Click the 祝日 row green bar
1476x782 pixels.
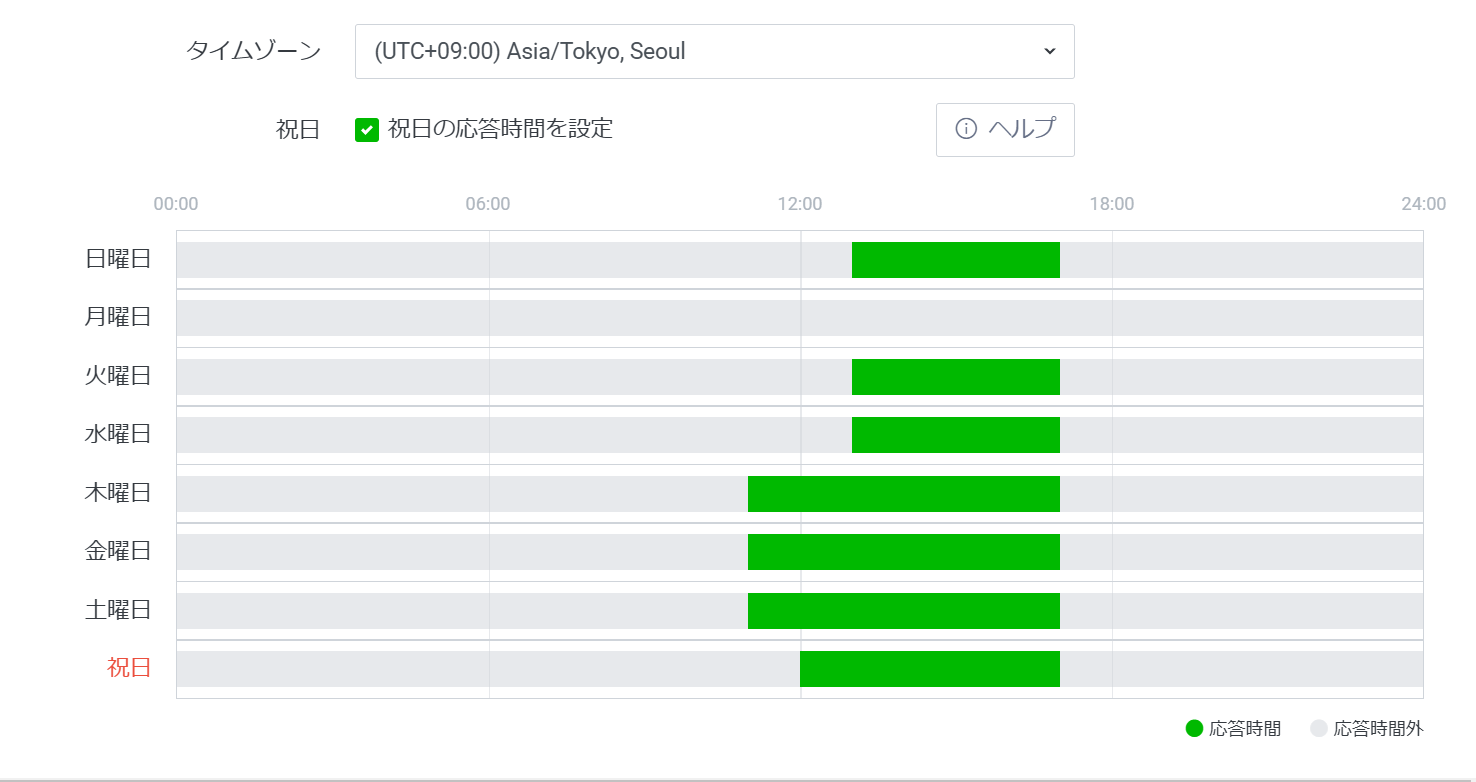pos(929,669)
